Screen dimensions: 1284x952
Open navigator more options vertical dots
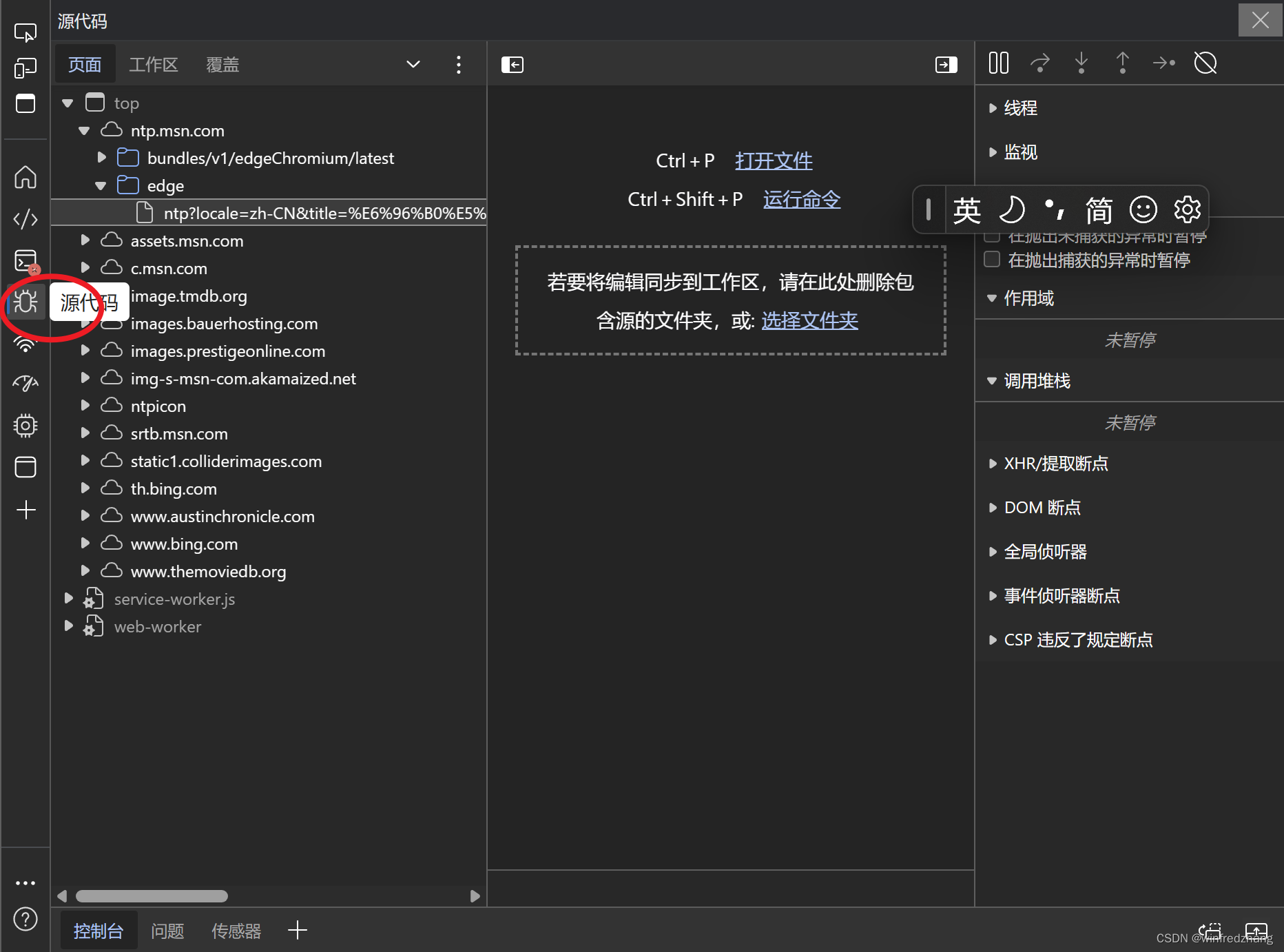[x=459, y=65]
